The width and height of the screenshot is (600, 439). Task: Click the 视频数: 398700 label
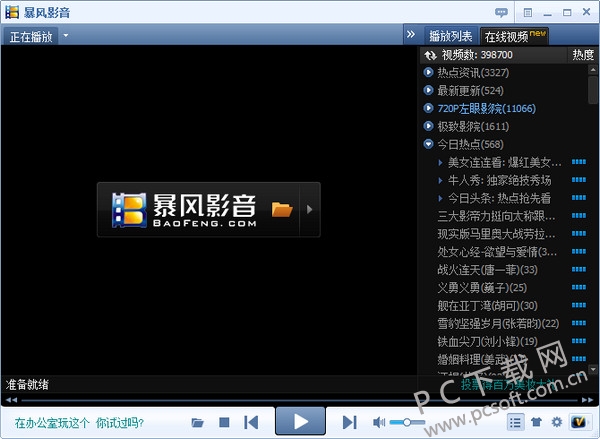pyautogui.click(x=477, y=55)
